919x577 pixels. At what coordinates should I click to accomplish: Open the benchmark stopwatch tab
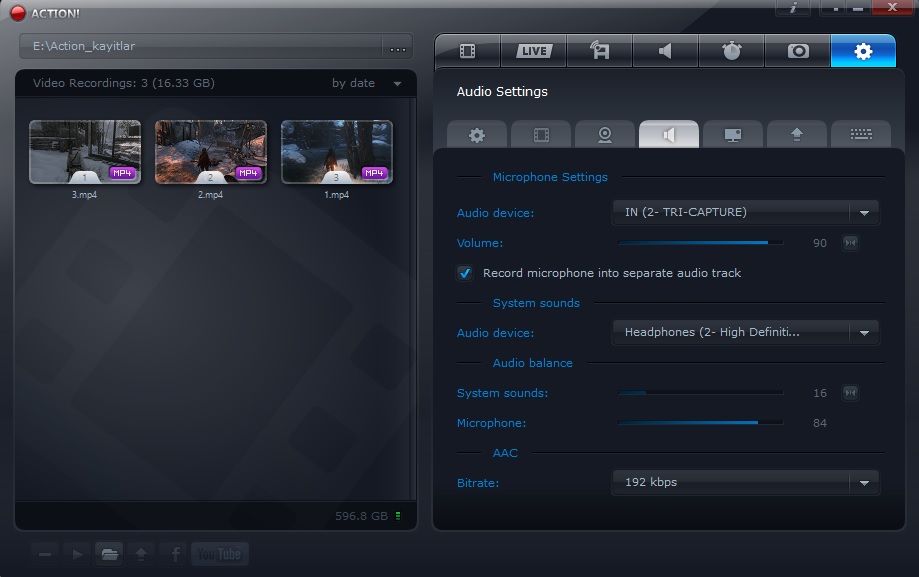click(731, 51)
